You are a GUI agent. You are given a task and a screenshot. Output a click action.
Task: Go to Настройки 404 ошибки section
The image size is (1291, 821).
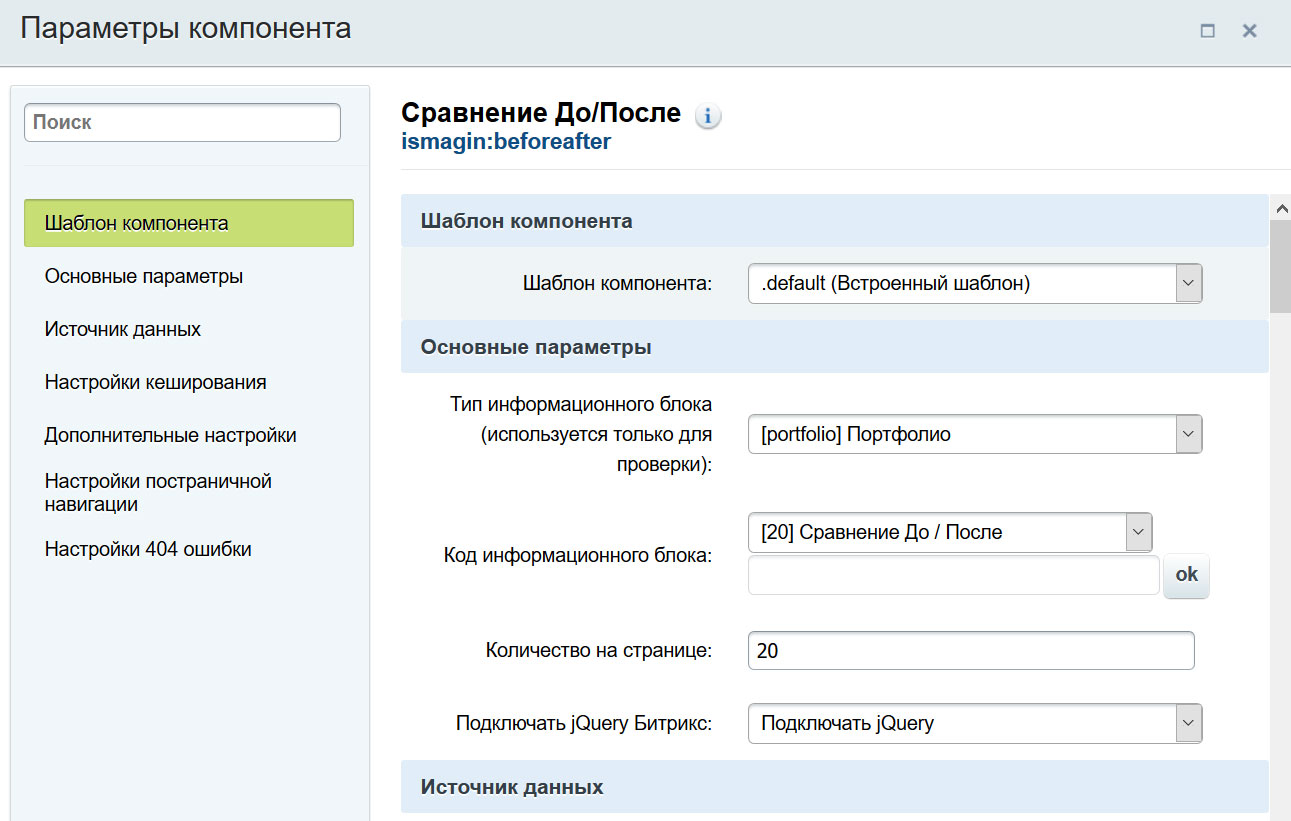(148, 549)
